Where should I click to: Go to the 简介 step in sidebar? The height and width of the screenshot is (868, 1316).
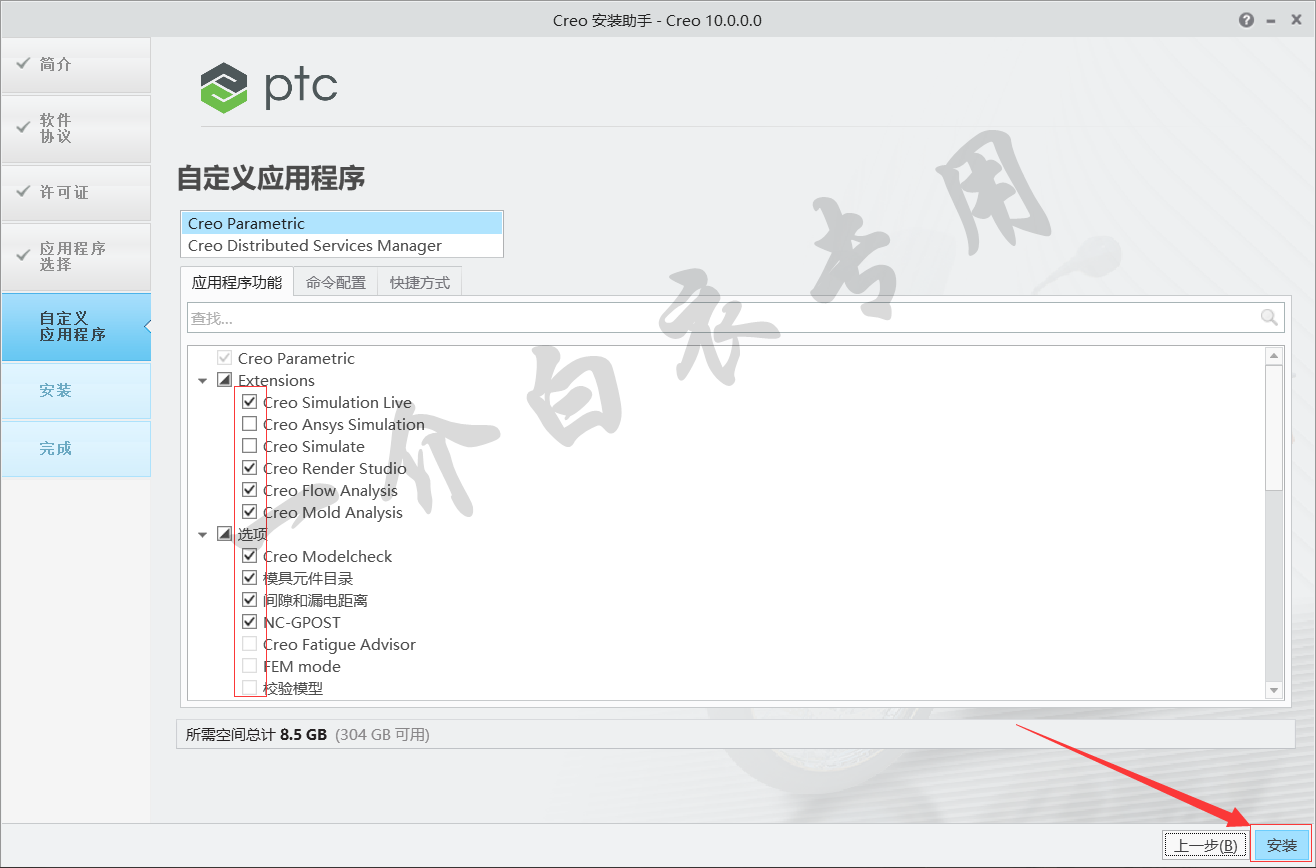[76, 65]
